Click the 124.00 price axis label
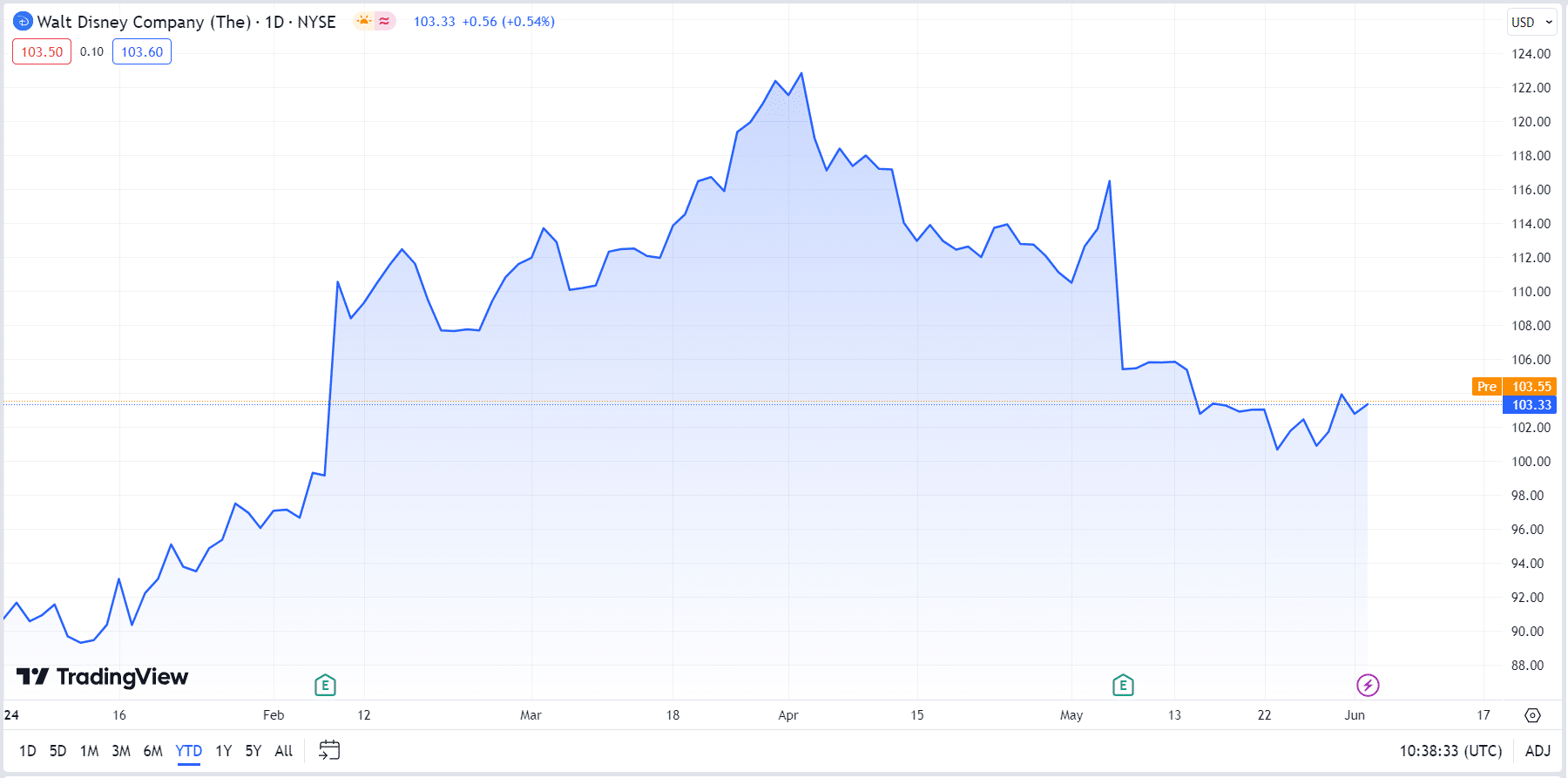1568x778 pixels. click(x=1531, y=54)
